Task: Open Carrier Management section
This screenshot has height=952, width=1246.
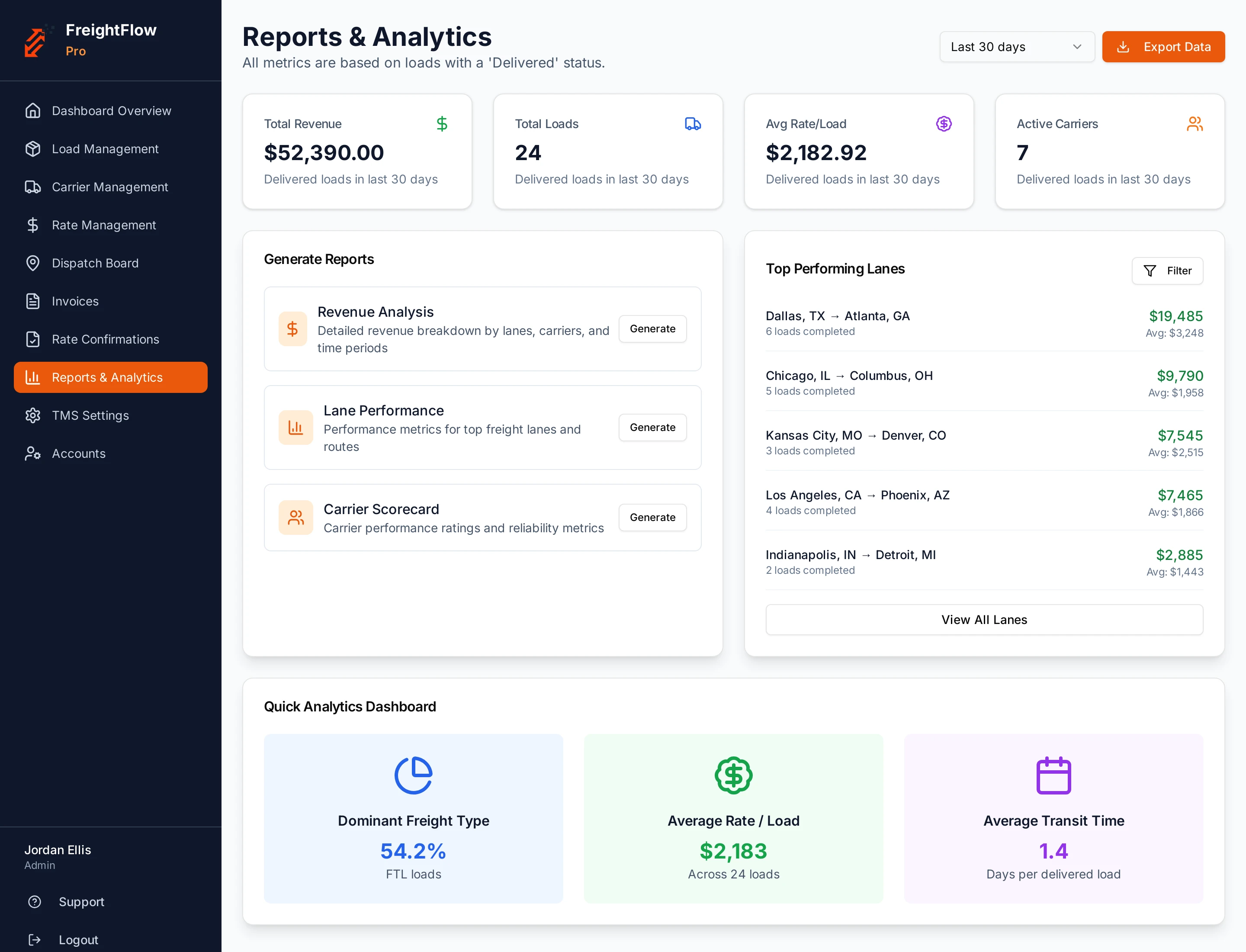Action: [110, 187]
